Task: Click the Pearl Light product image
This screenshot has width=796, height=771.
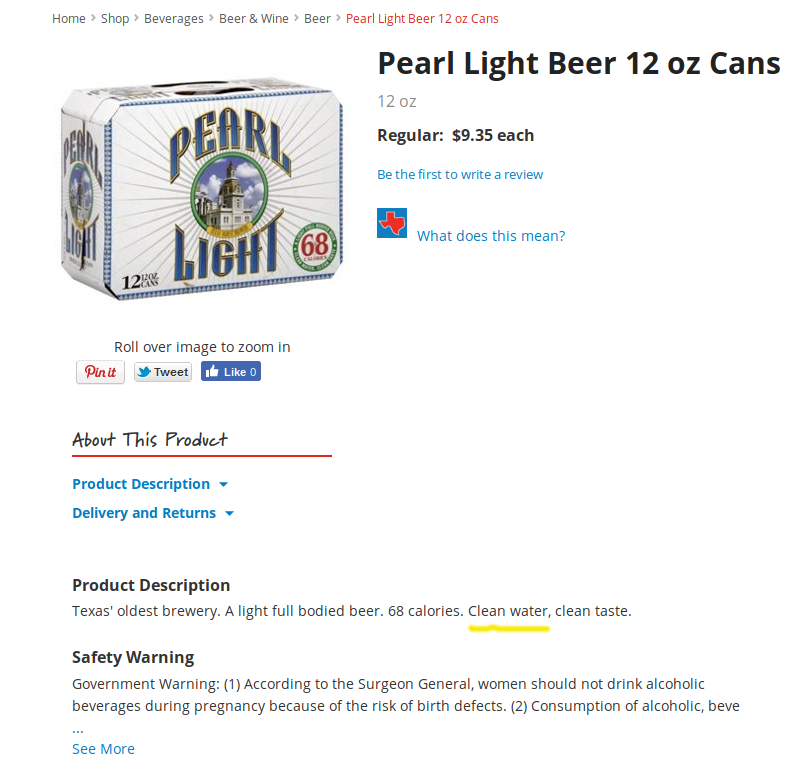Action: [202, 190]
